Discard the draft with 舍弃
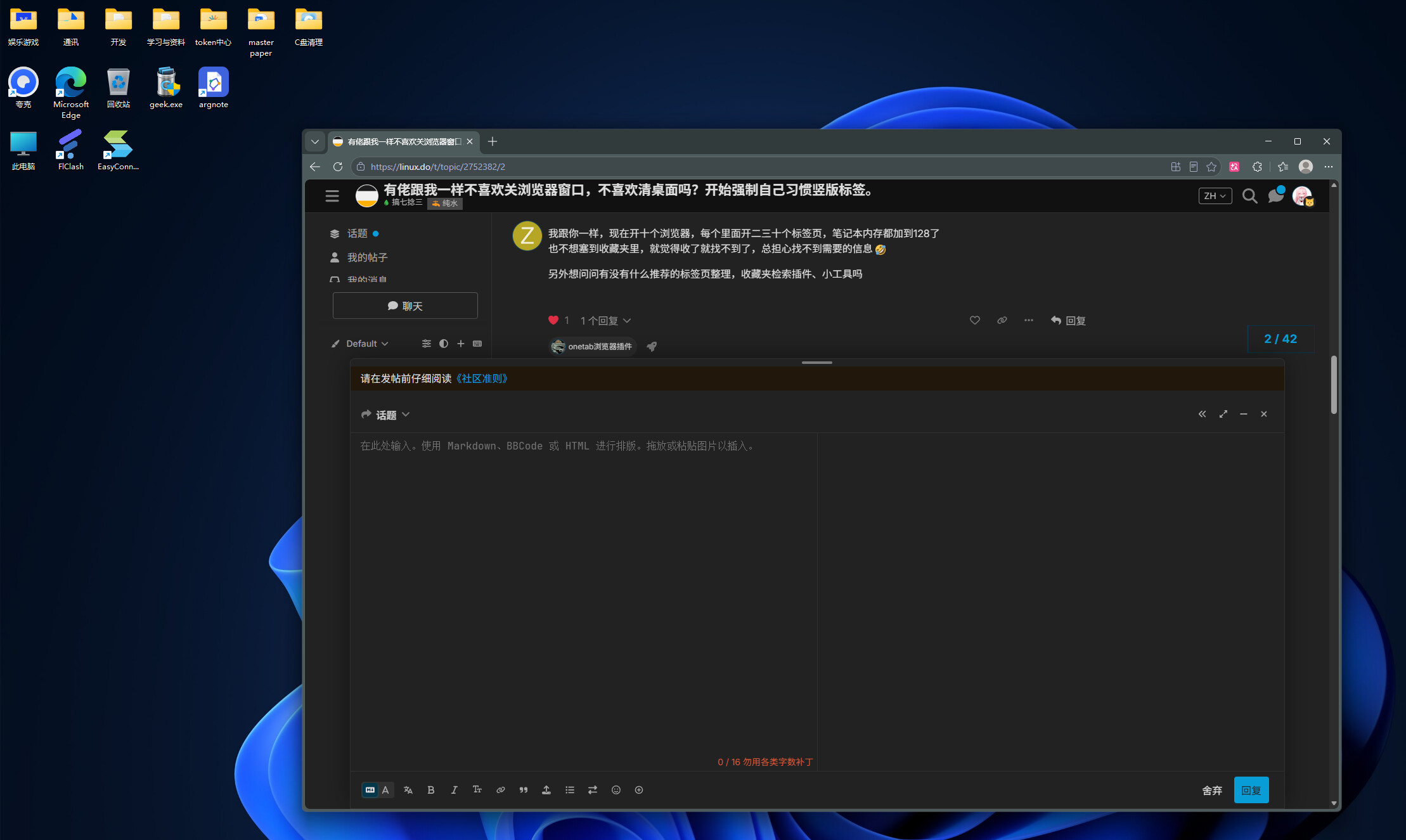Viewport: 1406px width, 840px height. pyautogui.click(x=1212, y=791)
